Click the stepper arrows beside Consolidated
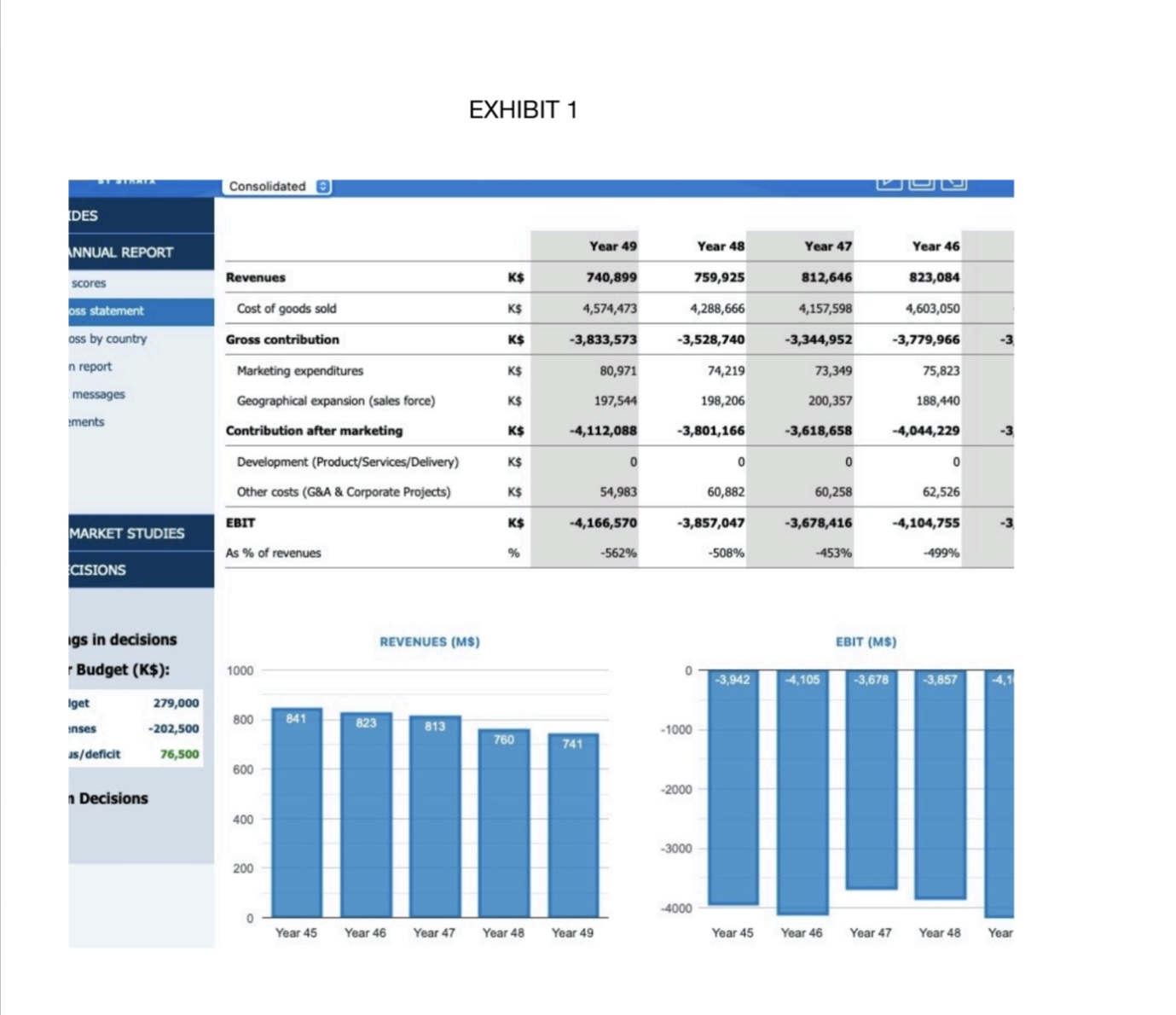 click(321, 186)
